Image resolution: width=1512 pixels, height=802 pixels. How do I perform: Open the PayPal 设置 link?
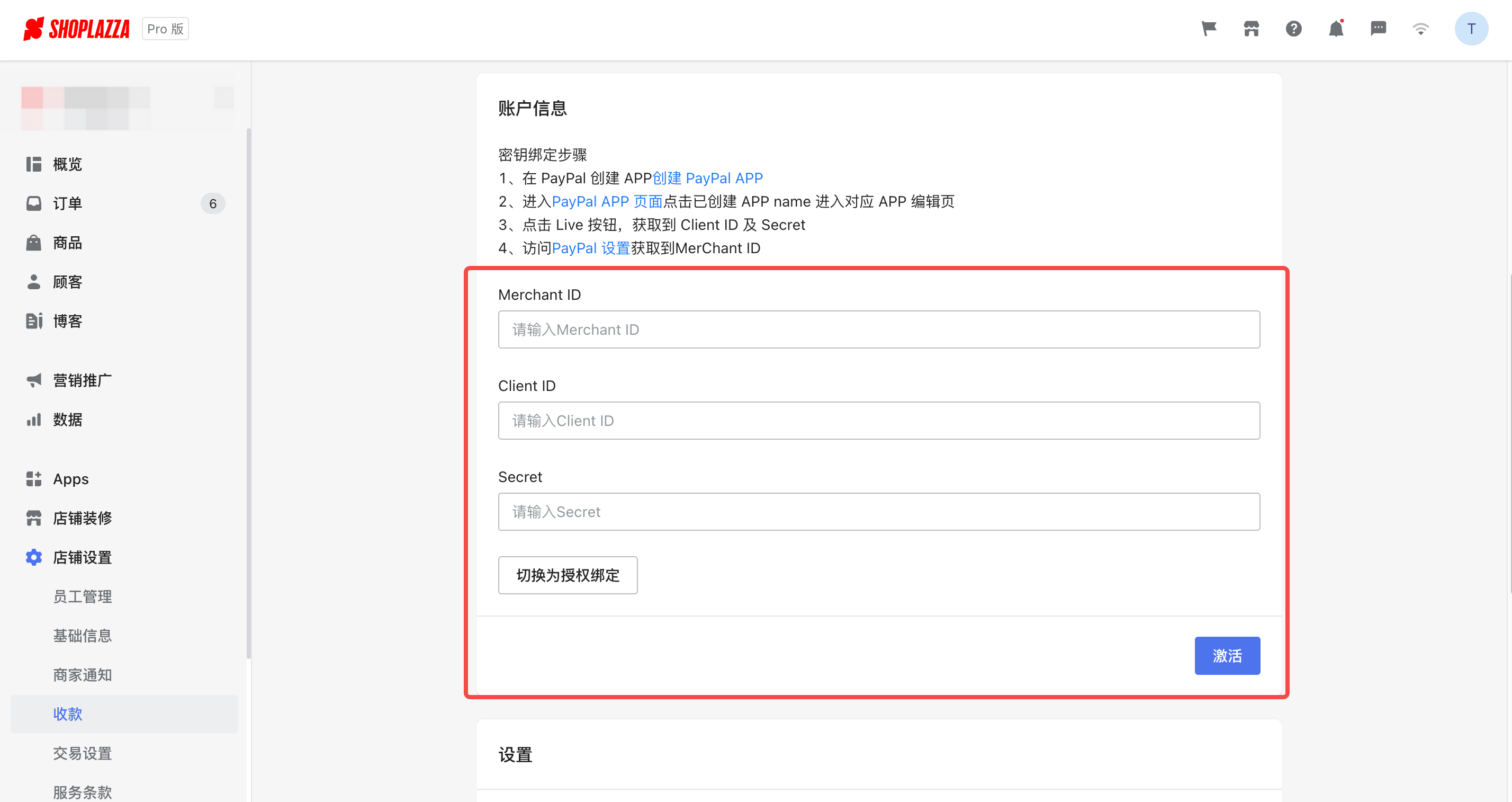[590, 248]
